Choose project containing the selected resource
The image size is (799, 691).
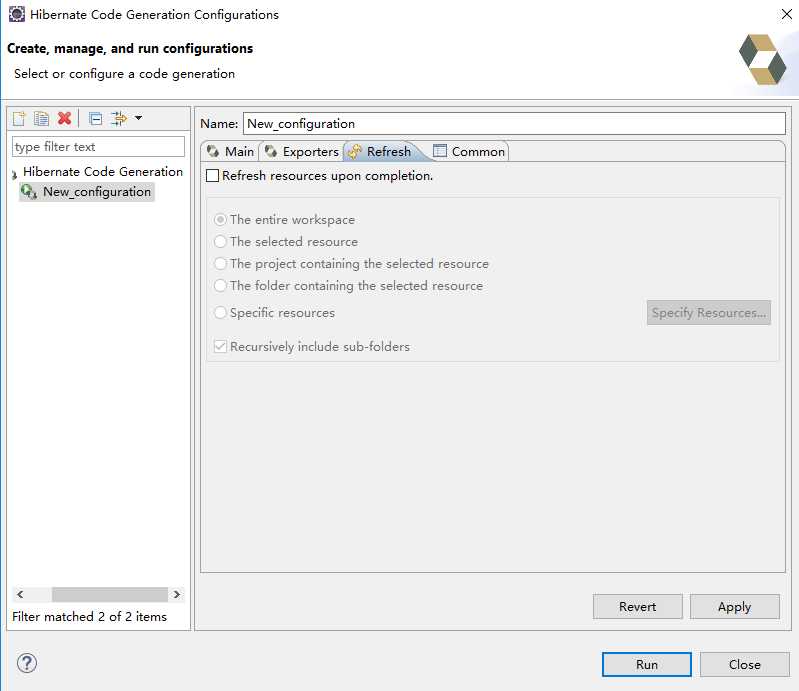220,263
